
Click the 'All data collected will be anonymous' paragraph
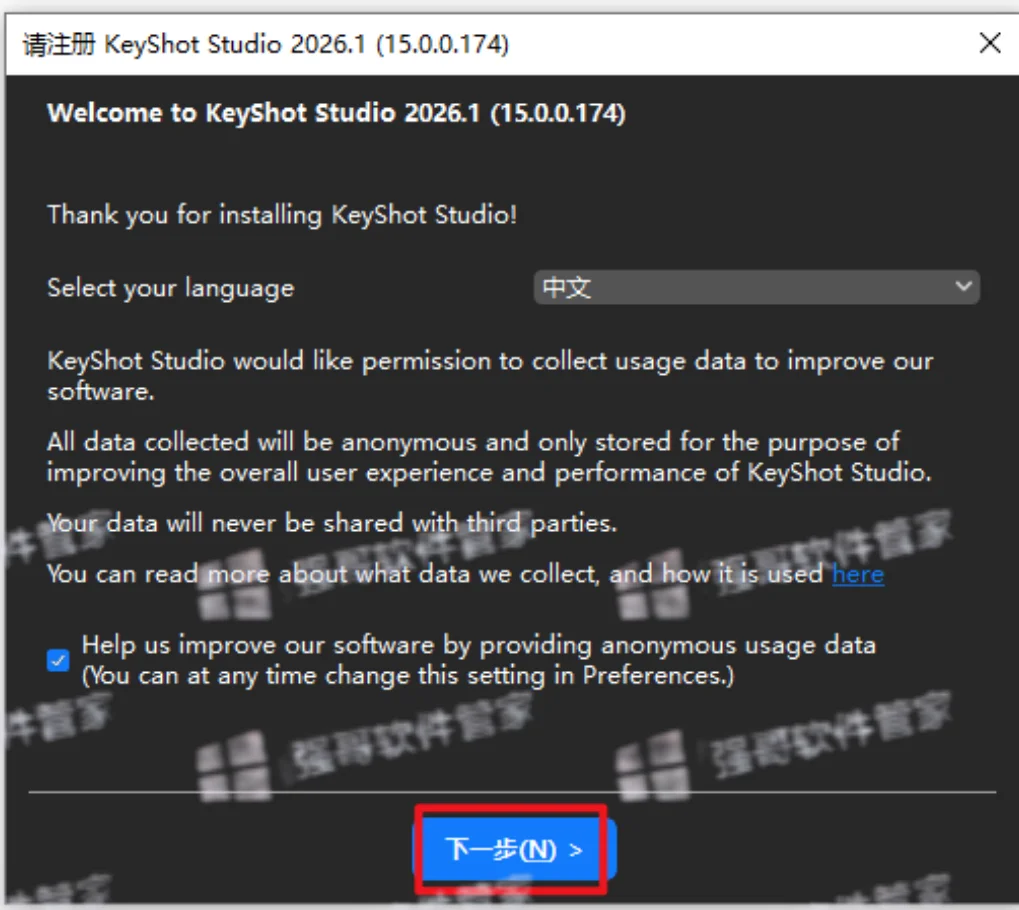[489, 457]
